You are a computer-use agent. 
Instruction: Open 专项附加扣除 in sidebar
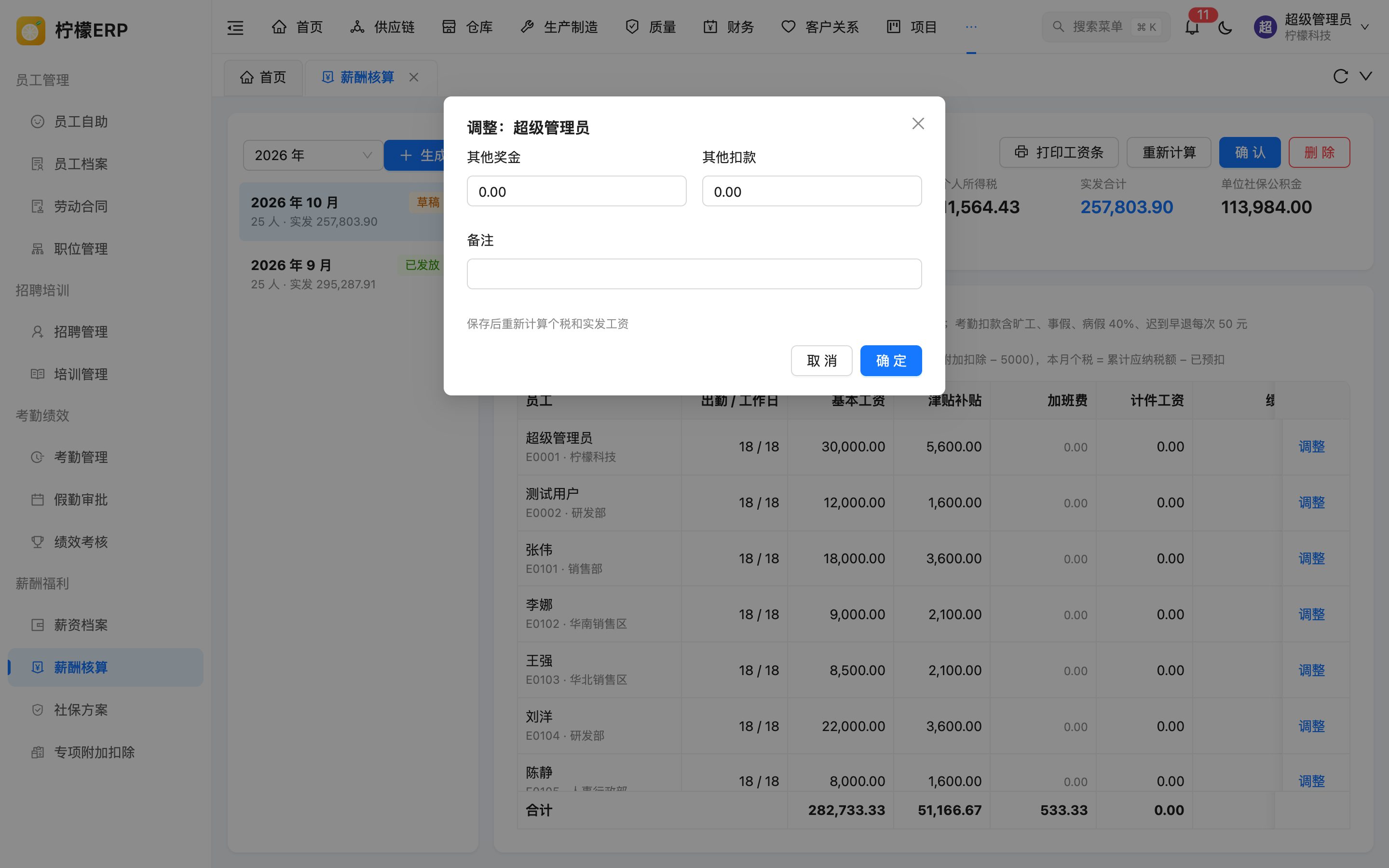point(106,753)
